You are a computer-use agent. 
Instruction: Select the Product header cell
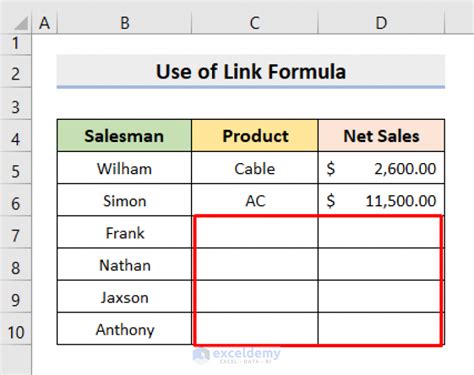pos(255,136)
